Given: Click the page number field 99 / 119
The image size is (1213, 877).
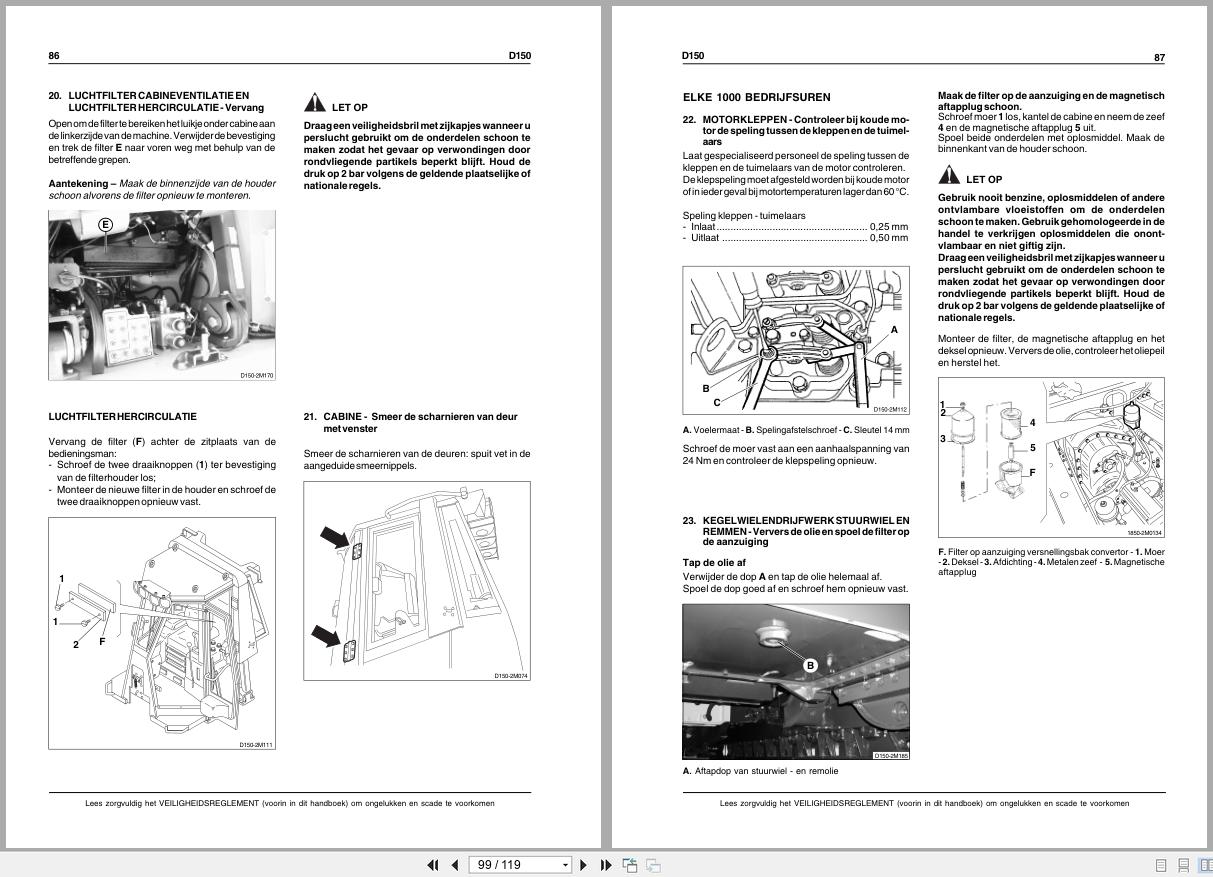Looking at the screenshot, I should [x=513, y=865].
